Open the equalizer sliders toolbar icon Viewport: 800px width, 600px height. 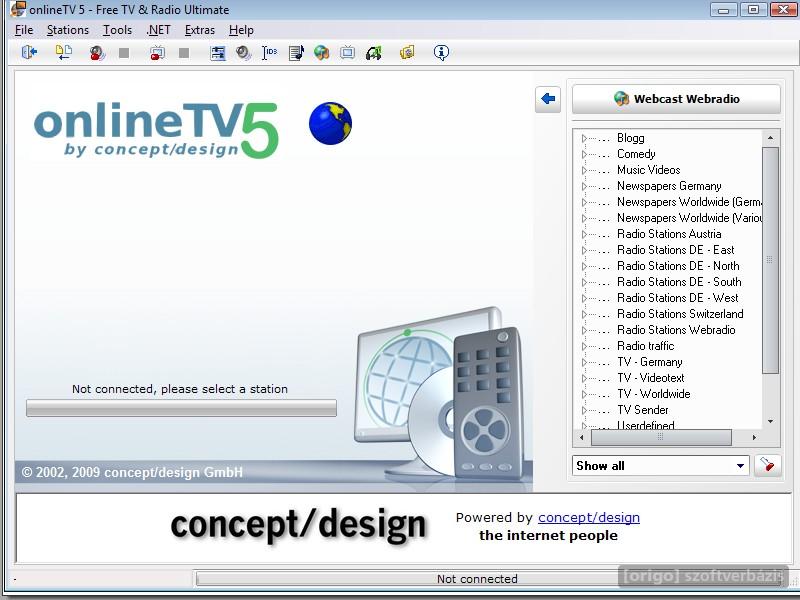(x=218, y=53)
